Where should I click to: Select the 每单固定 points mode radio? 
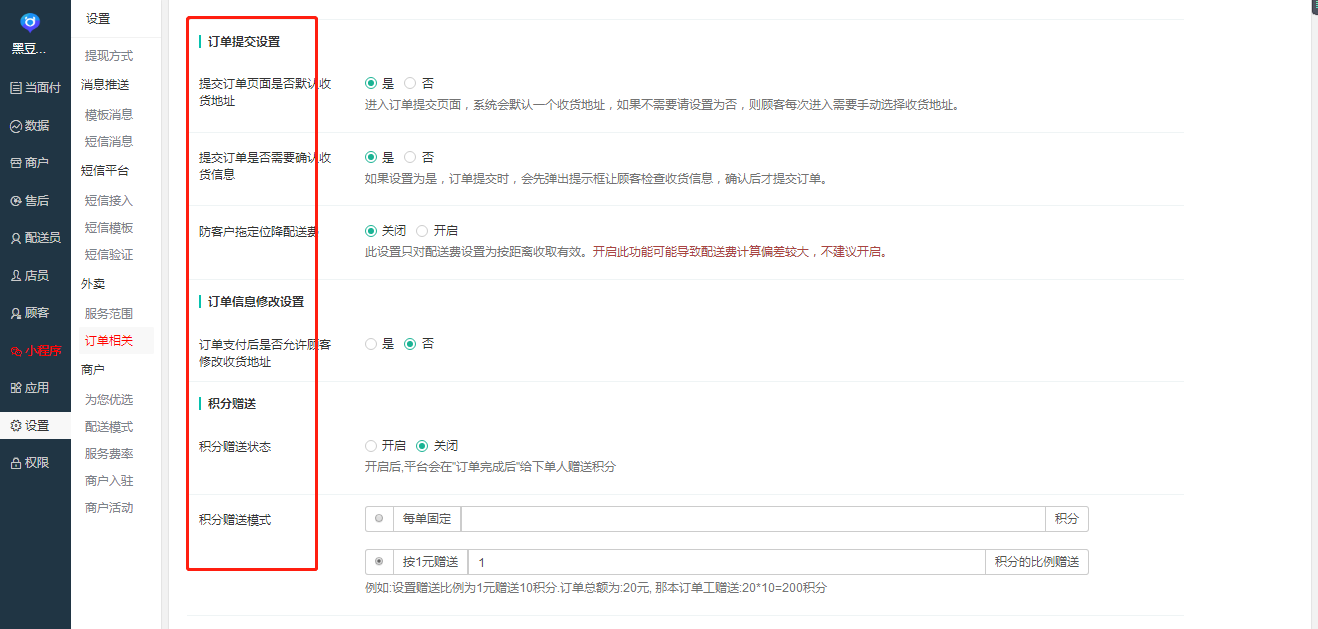click(379, 519)
